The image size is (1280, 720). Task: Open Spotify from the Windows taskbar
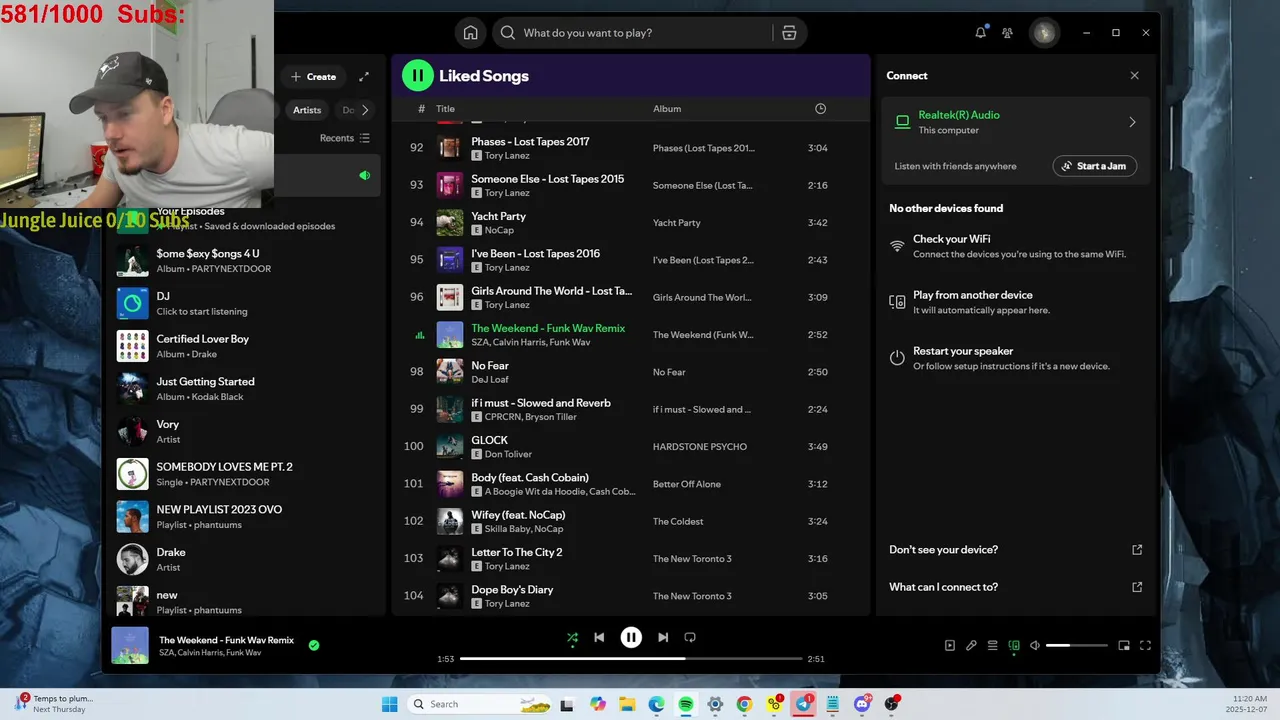686,704
